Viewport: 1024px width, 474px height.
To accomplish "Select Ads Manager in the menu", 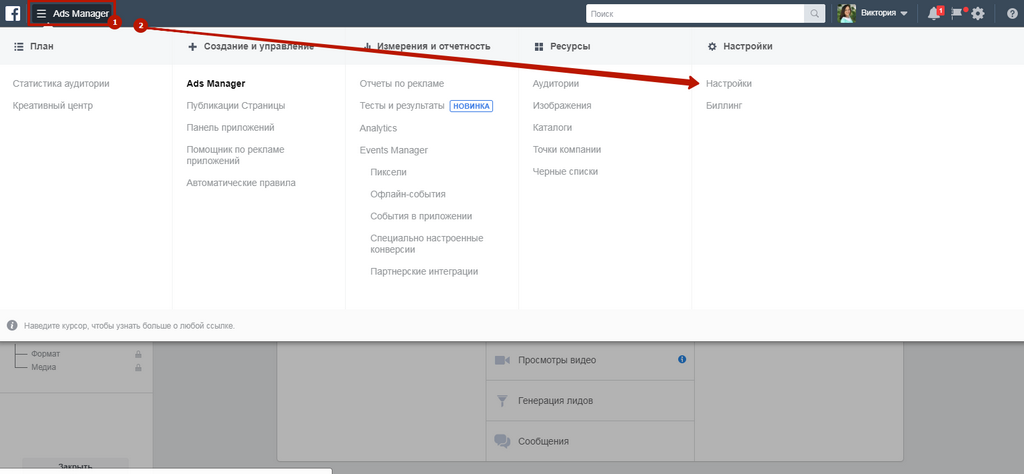I will (216, 84).
